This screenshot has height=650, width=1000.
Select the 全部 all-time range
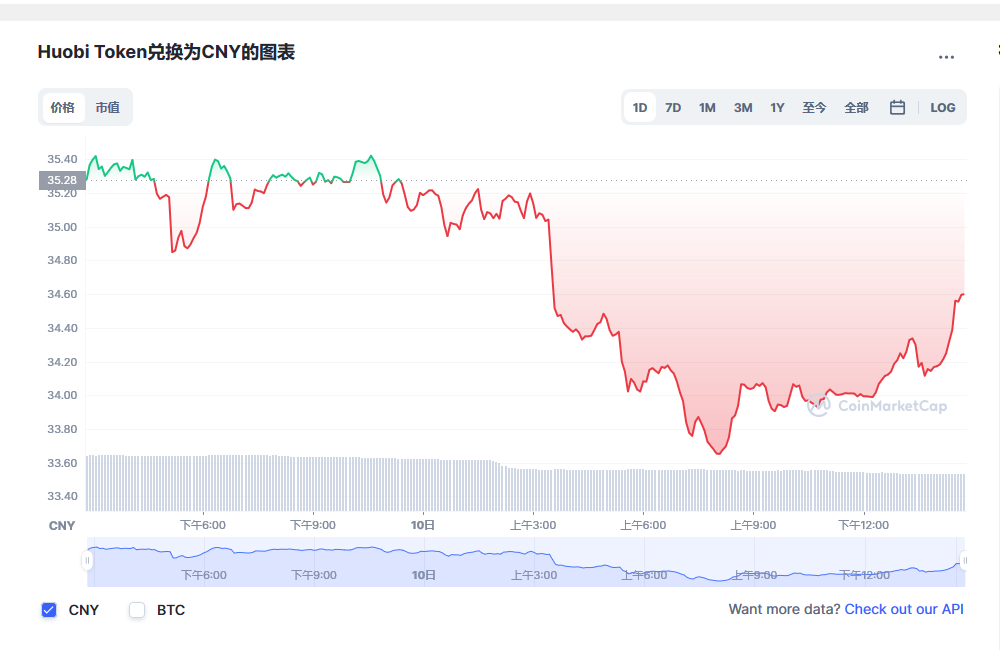click(856, 107)
